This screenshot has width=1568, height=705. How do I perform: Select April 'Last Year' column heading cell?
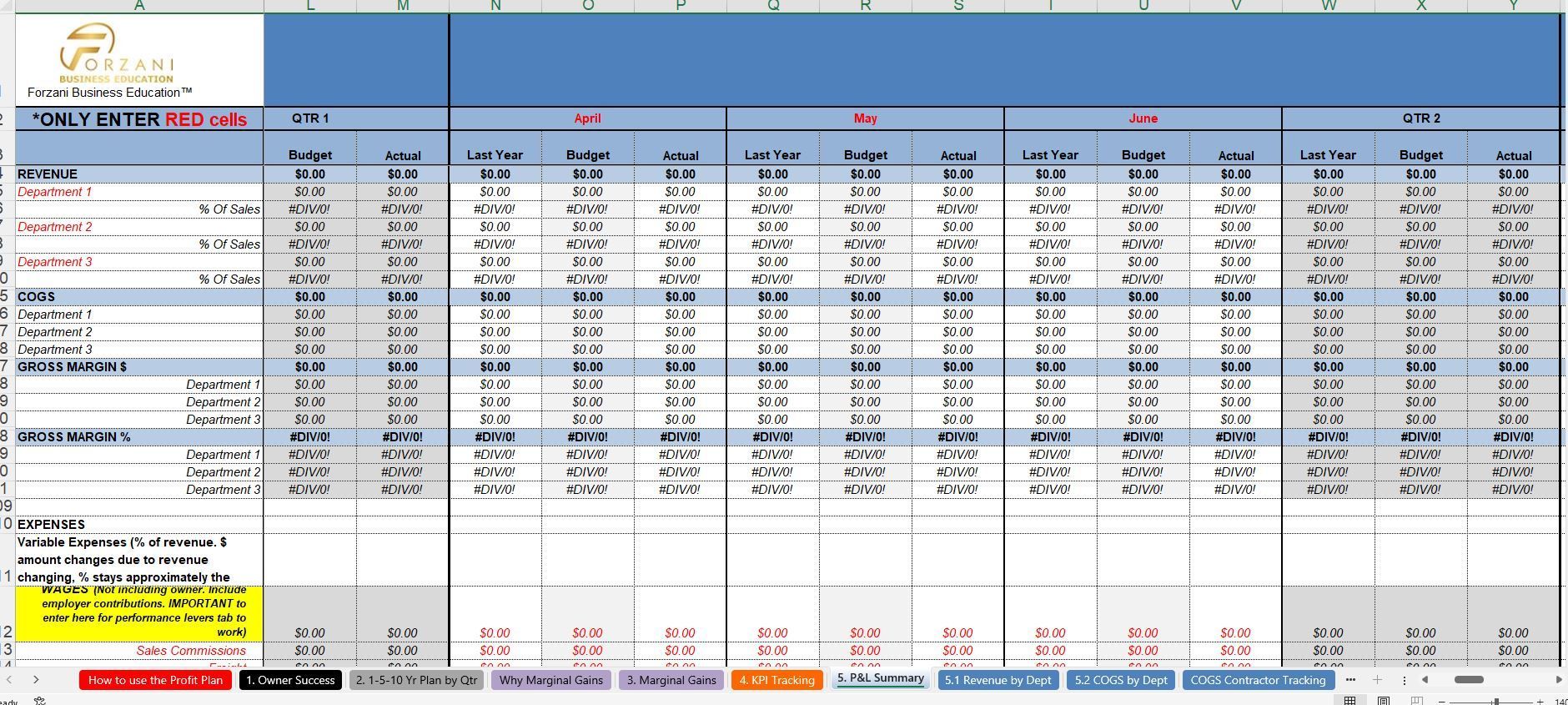coord(495,149)
